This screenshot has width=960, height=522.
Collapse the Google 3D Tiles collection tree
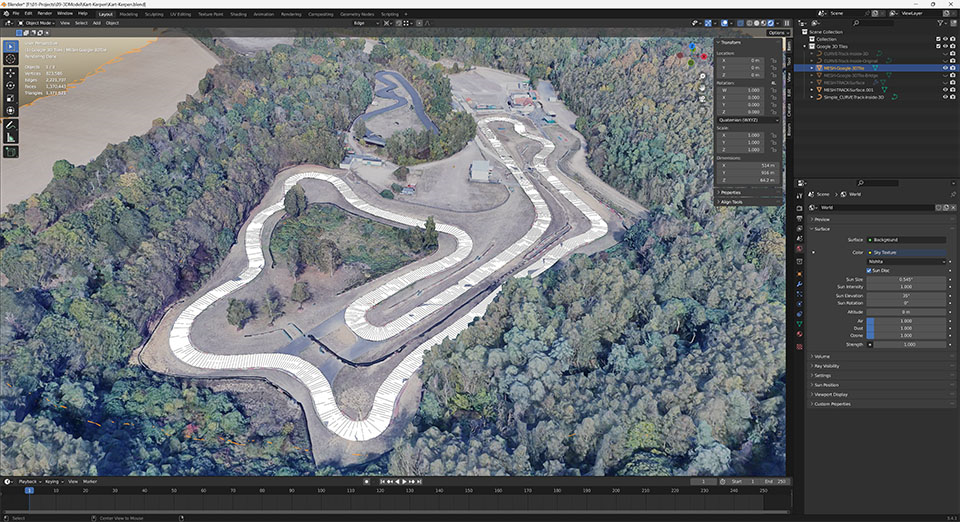click(806, 47)
